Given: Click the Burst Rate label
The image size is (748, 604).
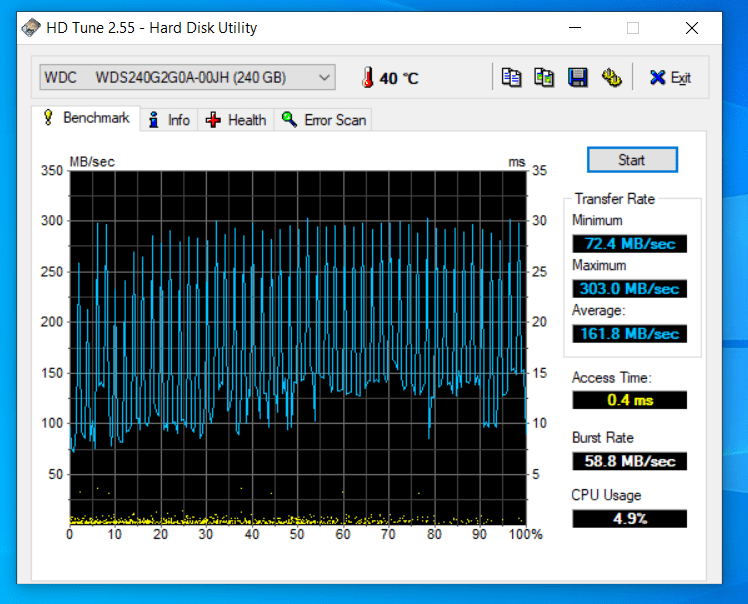Looking at the screenshot, I should 603,437.
